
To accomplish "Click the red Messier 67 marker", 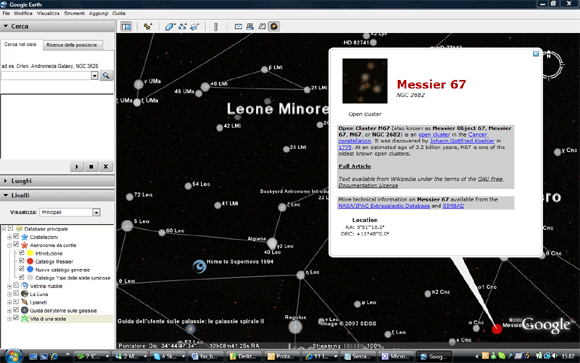I will 497,329.
